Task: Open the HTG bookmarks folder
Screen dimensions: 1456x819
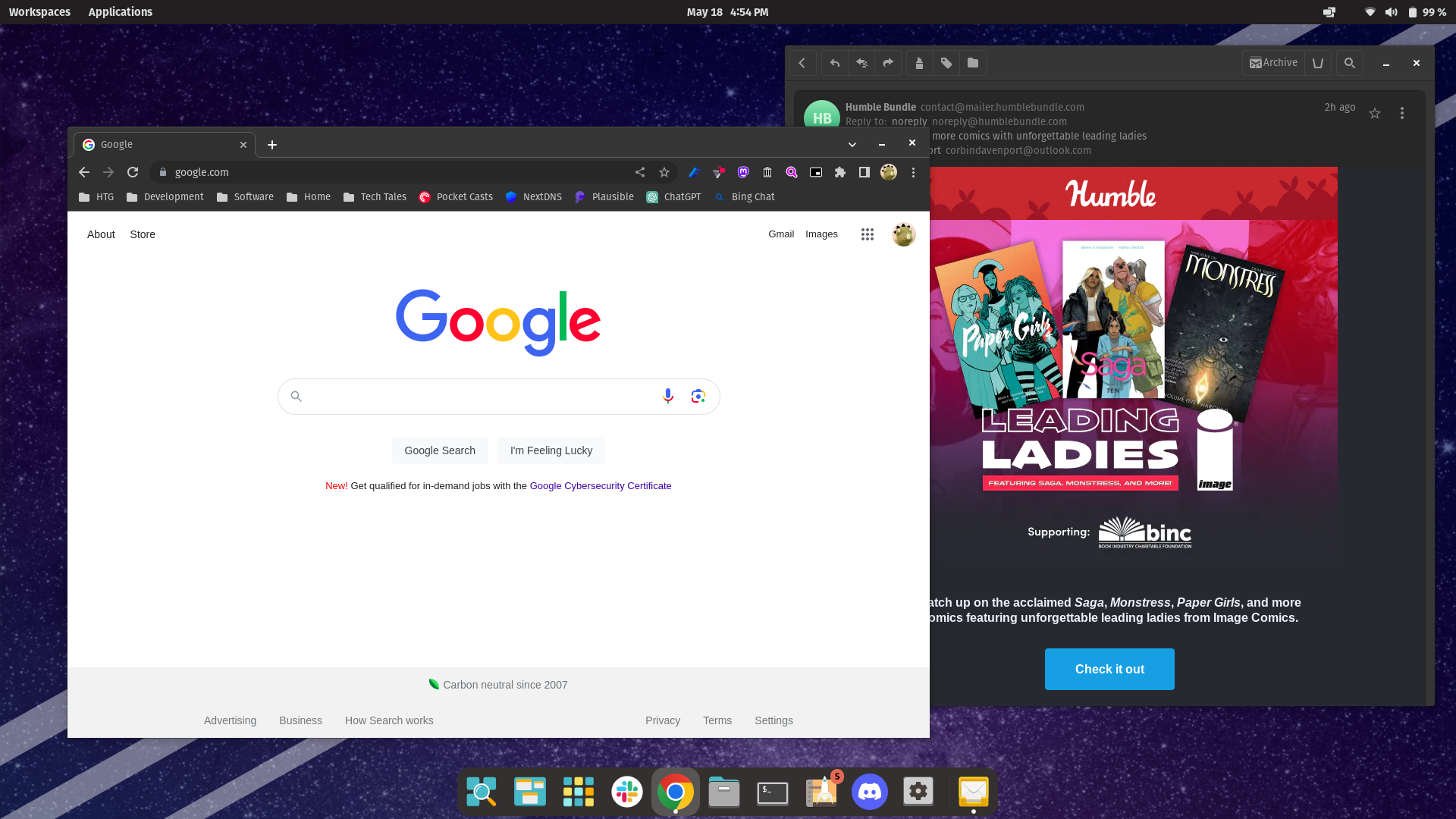Action: click(96, 197)
